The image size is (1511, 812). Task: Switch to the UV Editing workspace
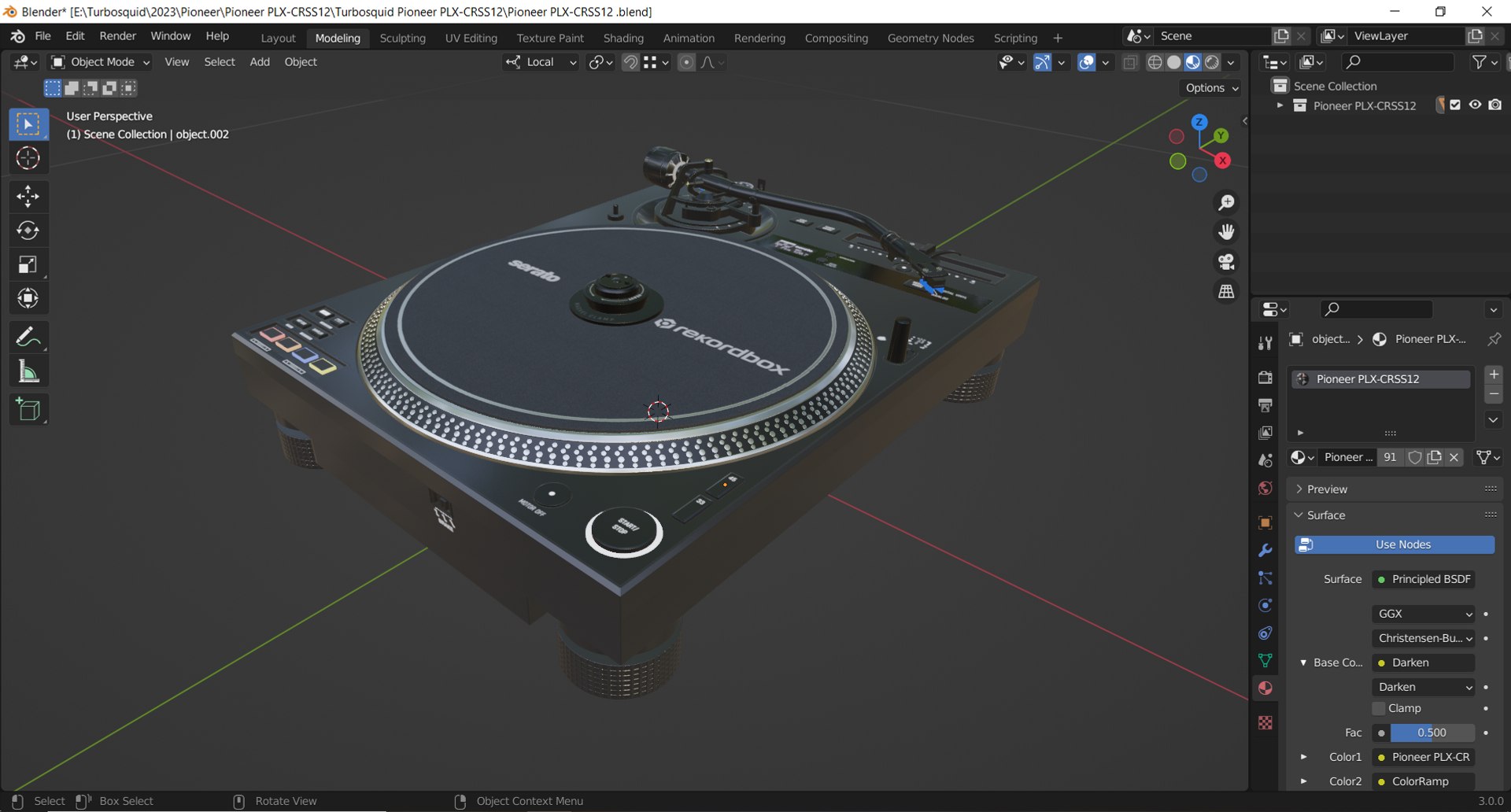coord(471,38)
